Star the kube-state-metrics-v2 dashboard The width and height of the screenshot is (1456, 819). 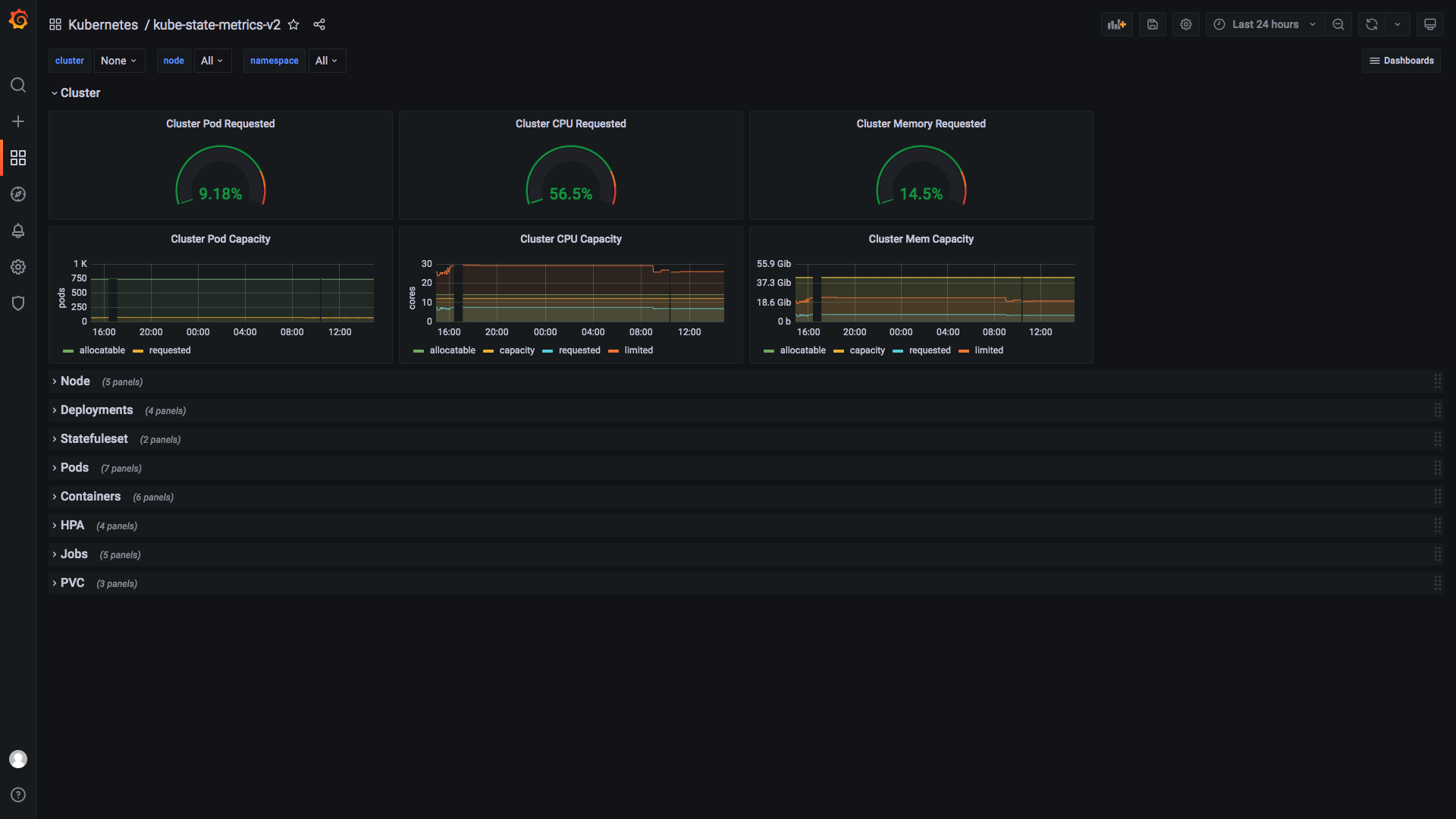tap(293, 24)
